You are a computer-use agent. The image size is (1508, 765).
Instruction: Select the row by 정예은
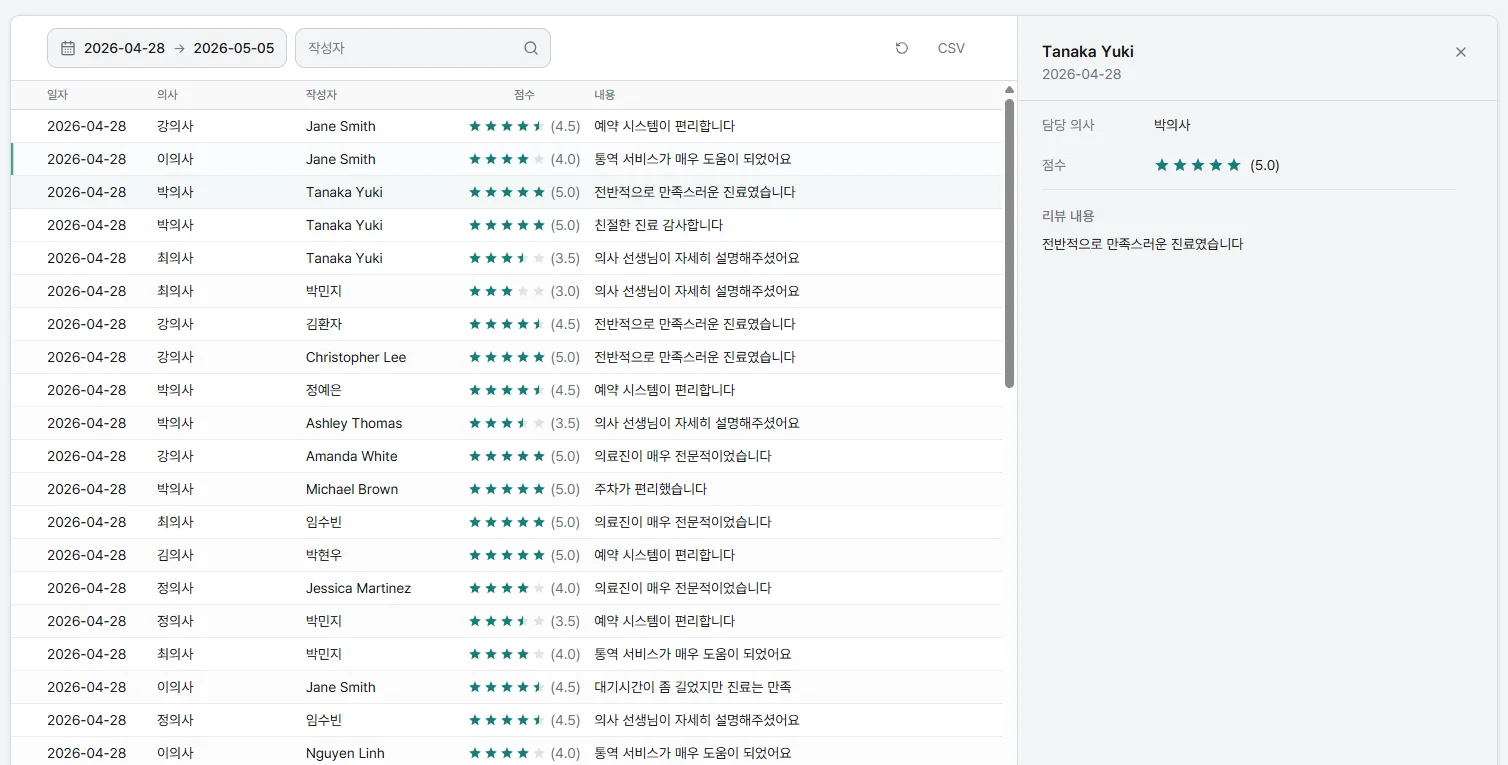506,390
